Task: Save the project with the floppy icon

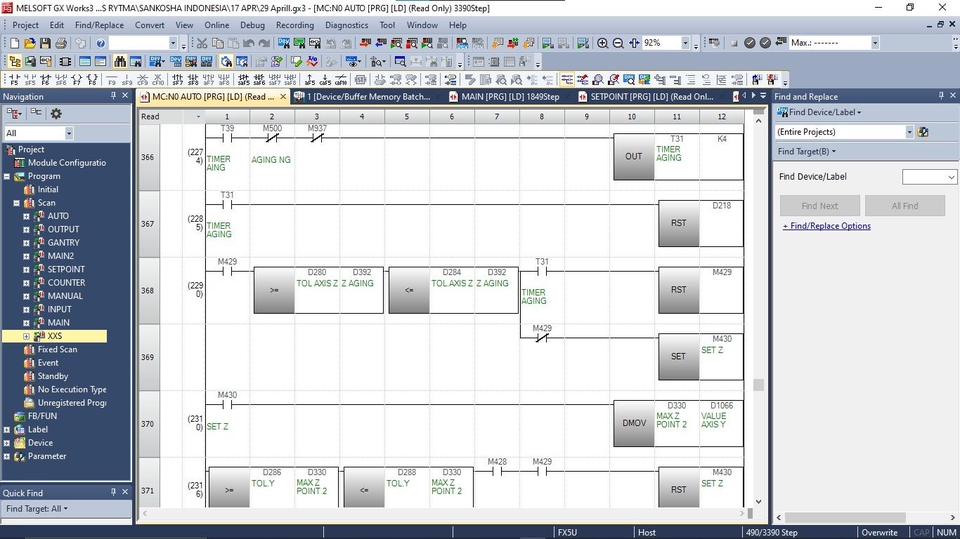Action: pos(45,43)
